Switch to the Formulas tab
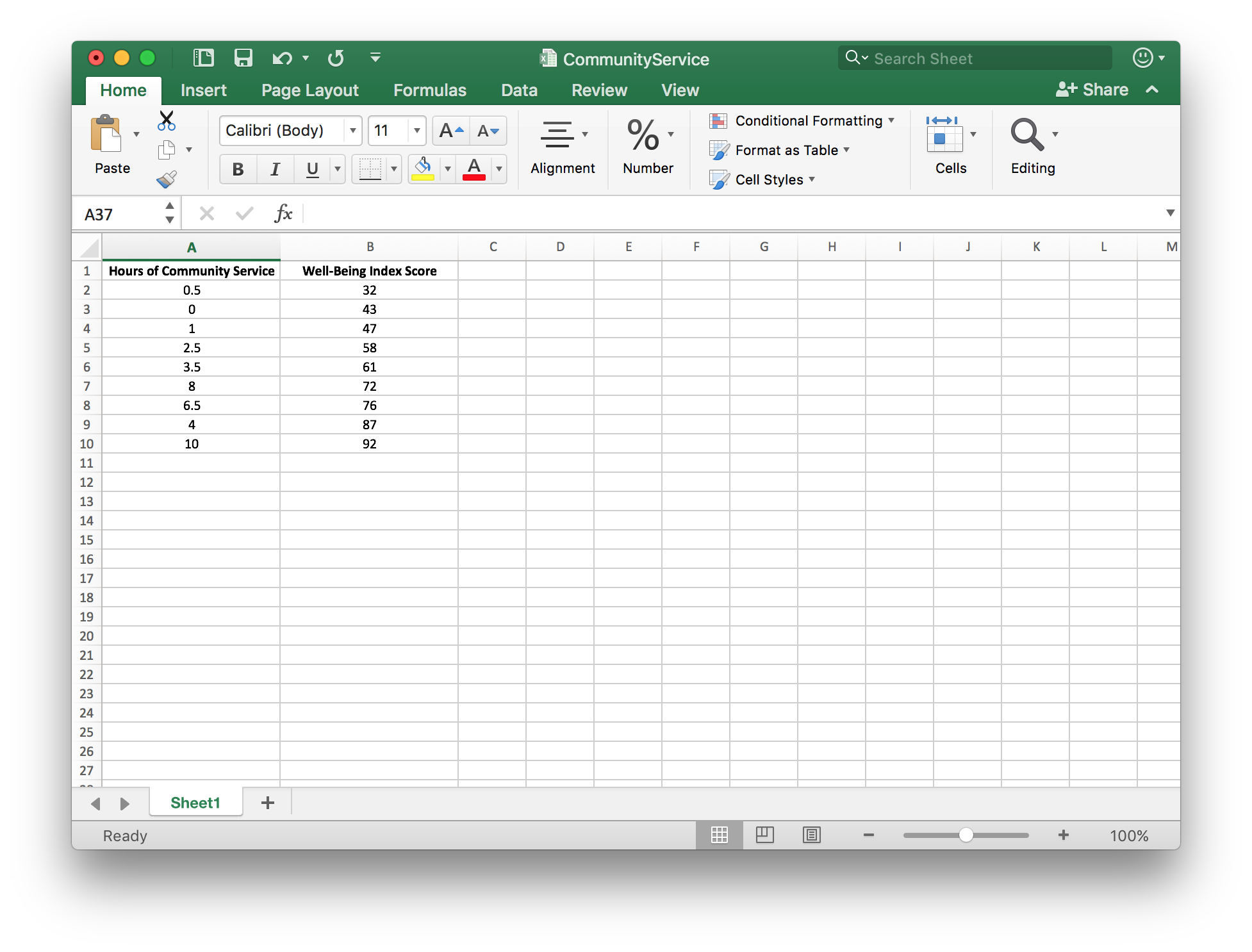Viewport: 1252px width, 952px height. (x=430, y=90)
